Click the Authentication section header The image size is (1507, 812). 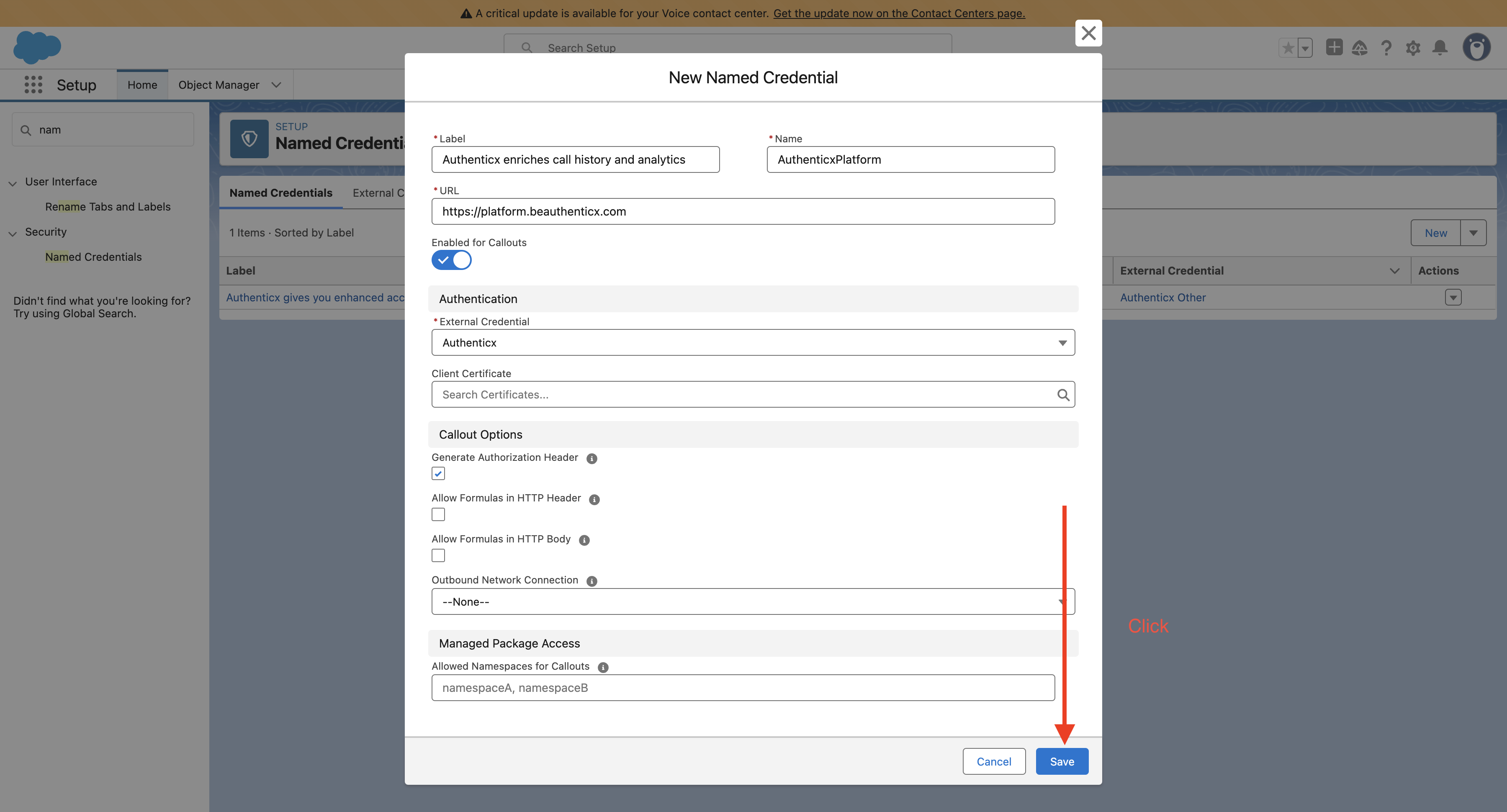coord(753,299)
